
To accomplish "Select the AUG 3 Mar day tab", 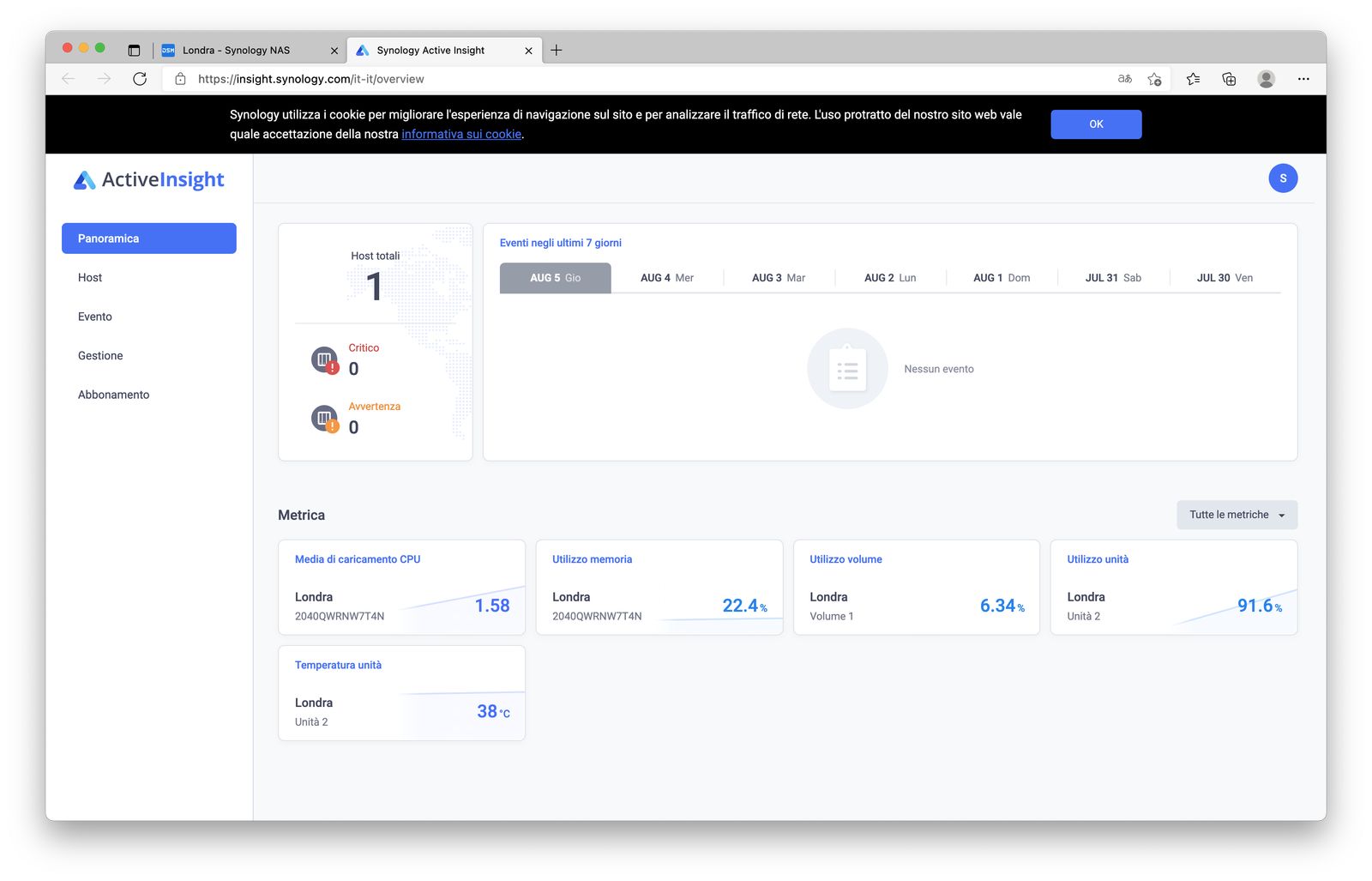I will 779,278.
